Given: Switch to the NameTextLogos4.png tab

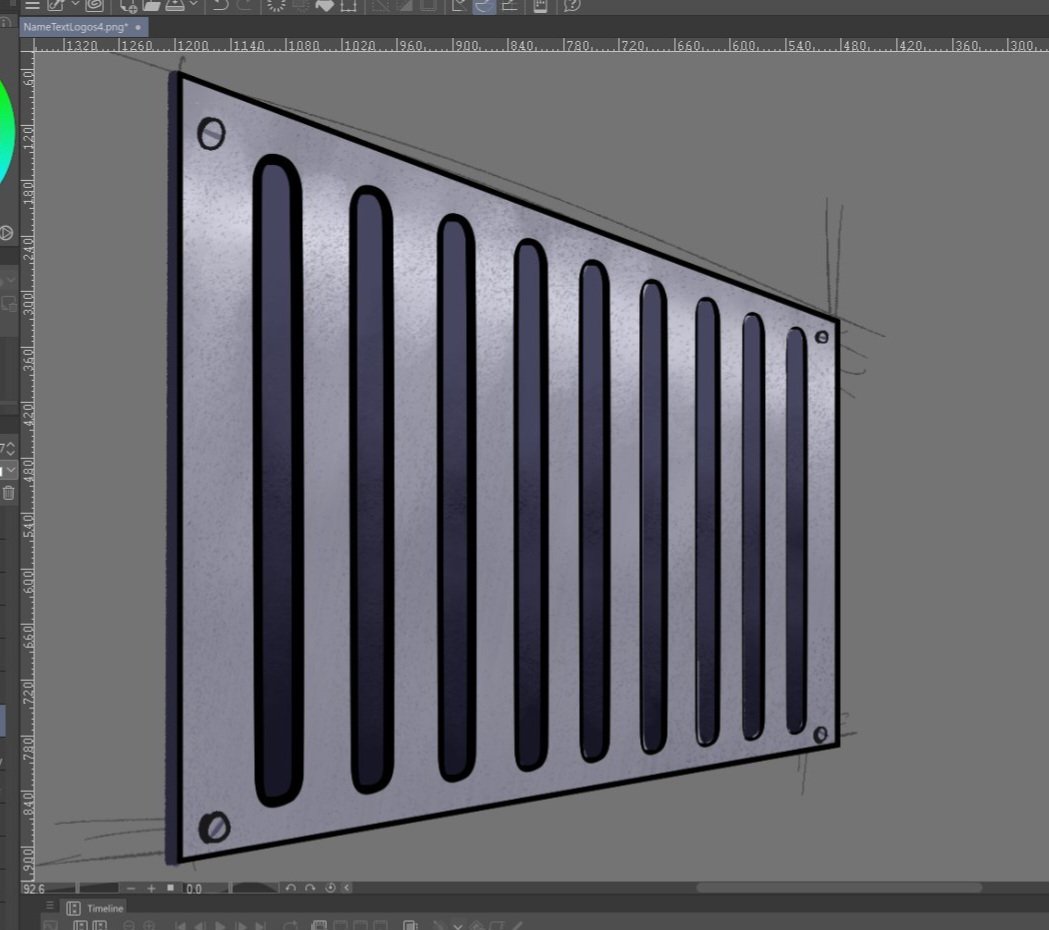Looking at the screenshot, I should pyautogui.click(x=75, y=27).
